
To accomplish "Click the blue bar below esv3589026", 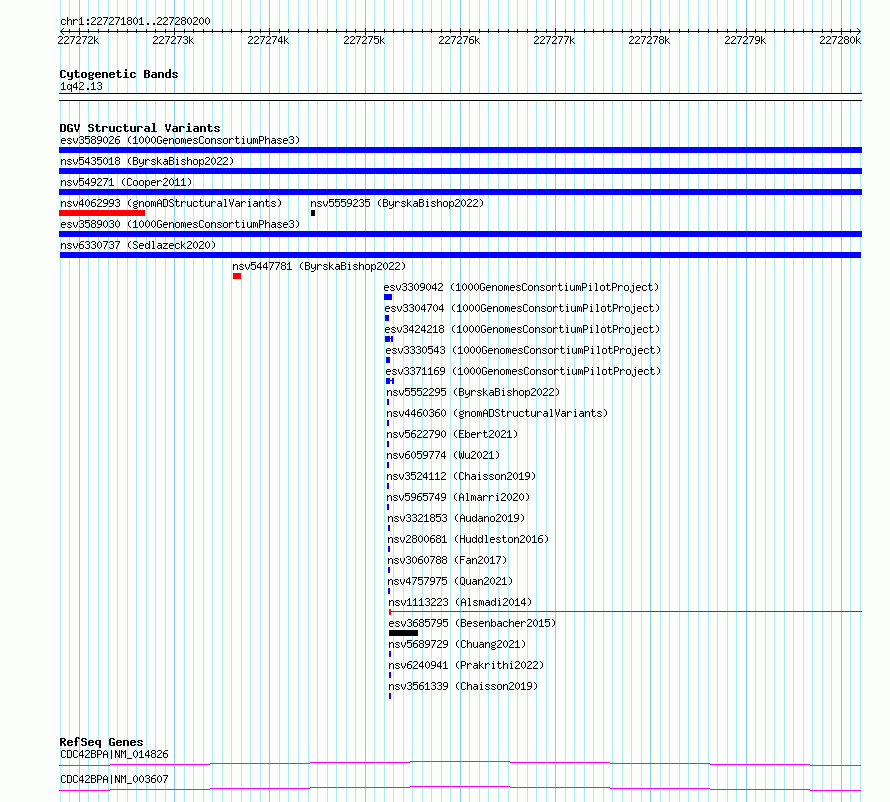I will tap(460, 150).
